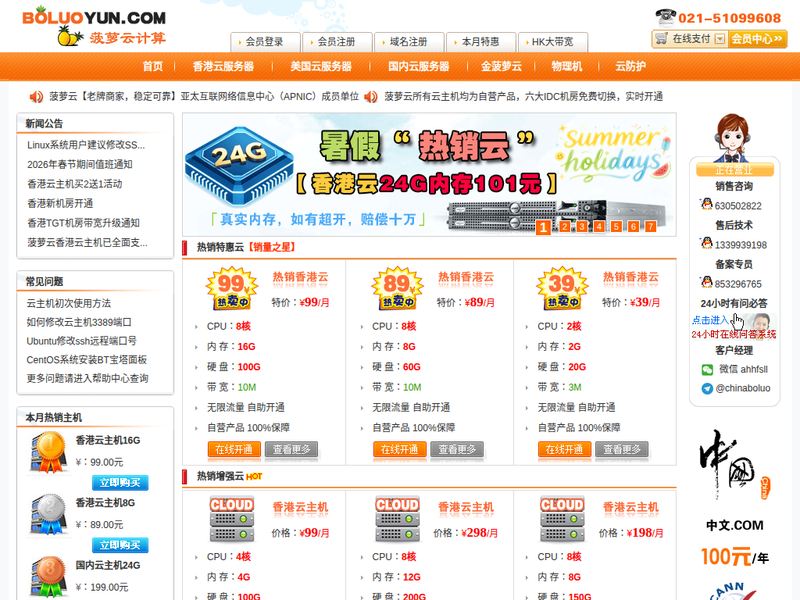
Task: Switch banner to slide 1
Action: 543,227
